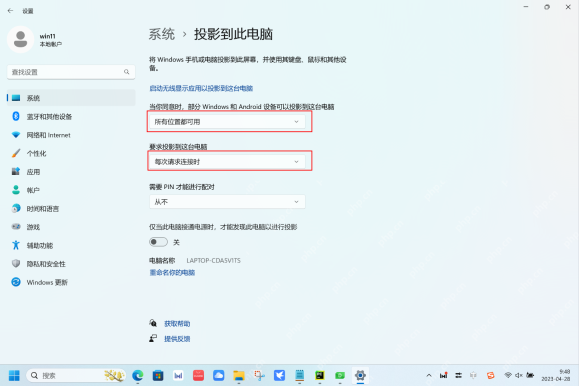Open 游戏 settings in the sidebar
This screenshot has width=579, height=386.
(x=71, y=227)
